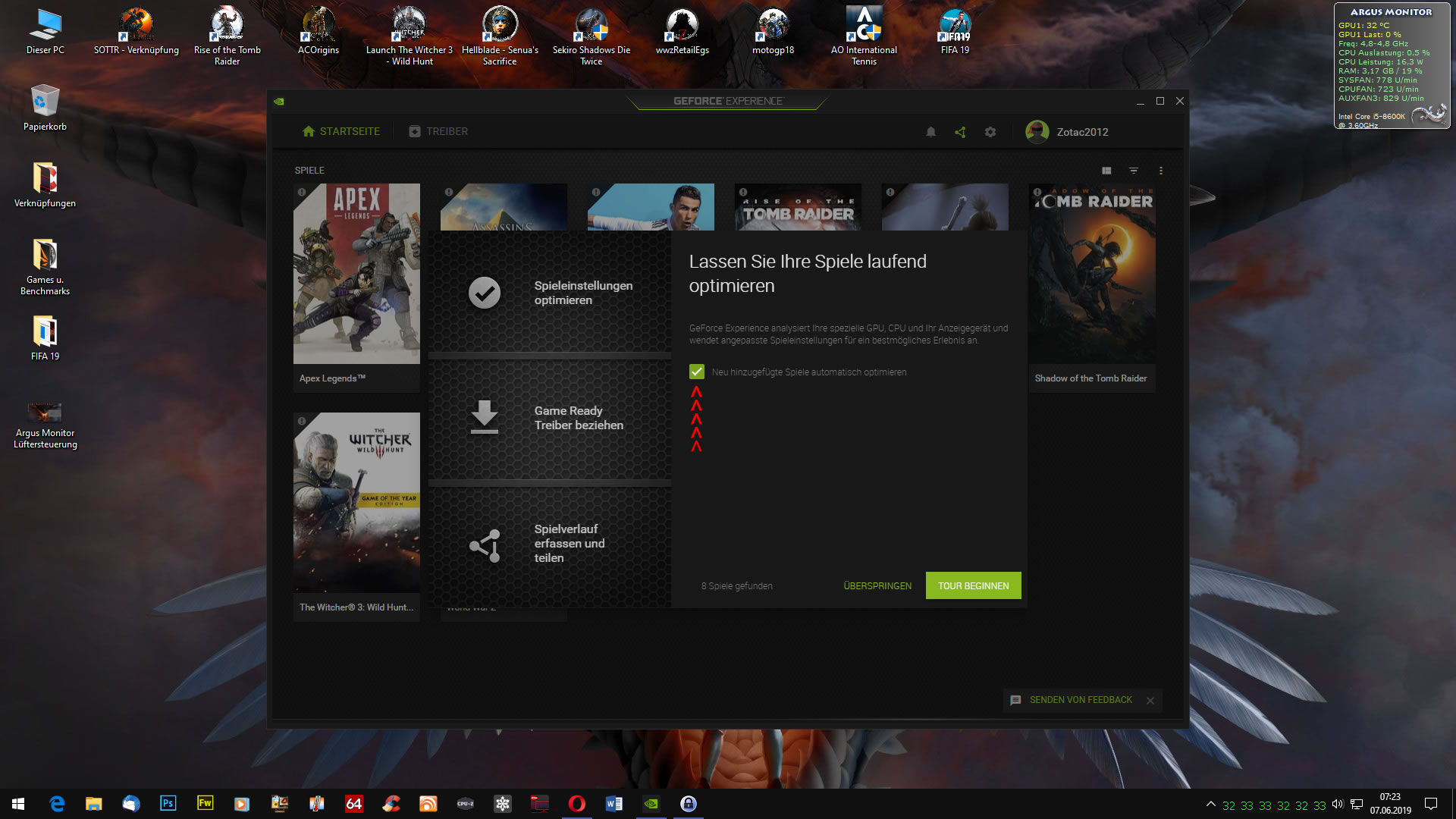The width and height of the screenshot is (1456, 819).
Task: Uncheck automatic optimization of newly added games
Action: click(x=696, y=372)
